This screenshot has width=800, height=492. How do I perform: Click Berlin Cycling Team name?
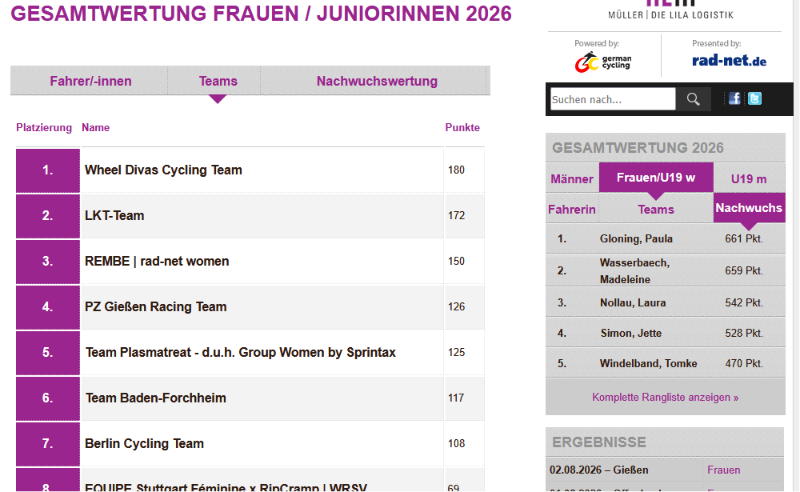pos(144,444)
